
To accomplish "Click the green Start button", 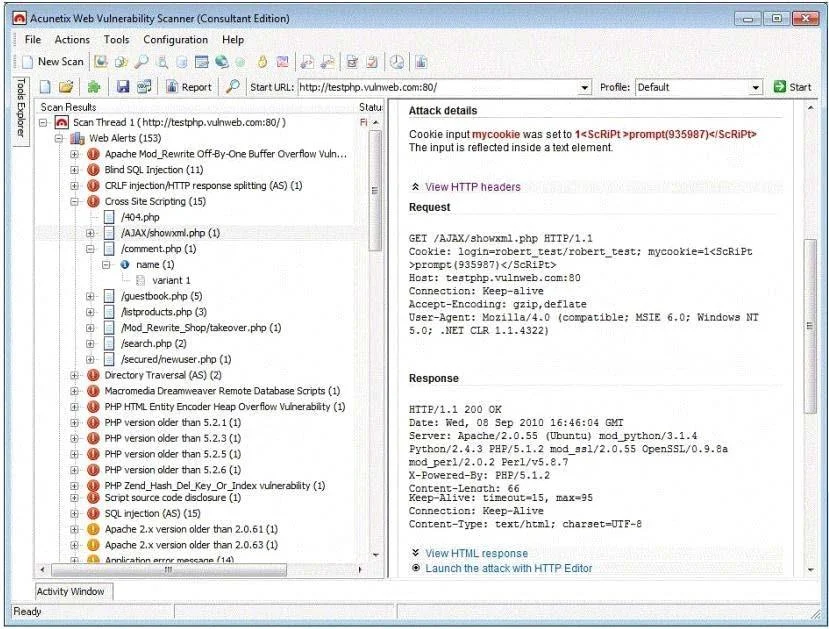I will click(x=792, y=87).
